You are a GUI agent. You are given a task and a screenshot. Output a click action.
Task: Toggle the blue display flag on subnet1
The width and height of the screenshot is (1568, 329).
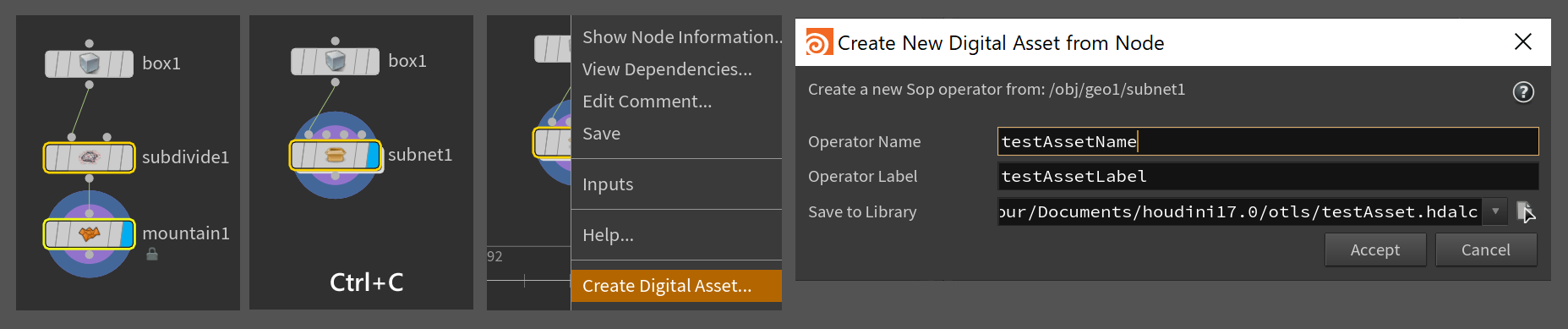click(x=373, y=155)
